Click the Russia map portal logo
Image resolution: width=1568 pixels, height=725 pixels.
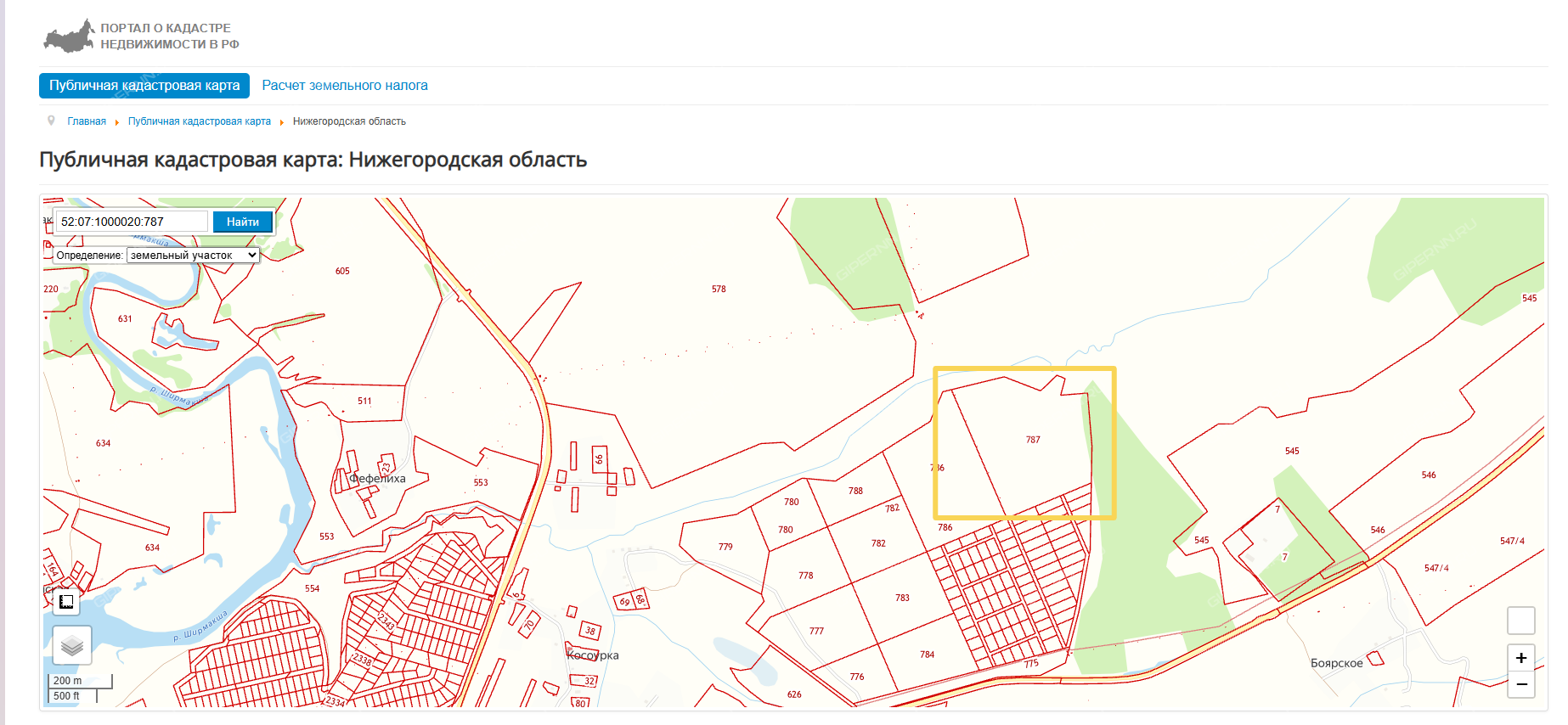pyautogui.click(x=69, y=37)
